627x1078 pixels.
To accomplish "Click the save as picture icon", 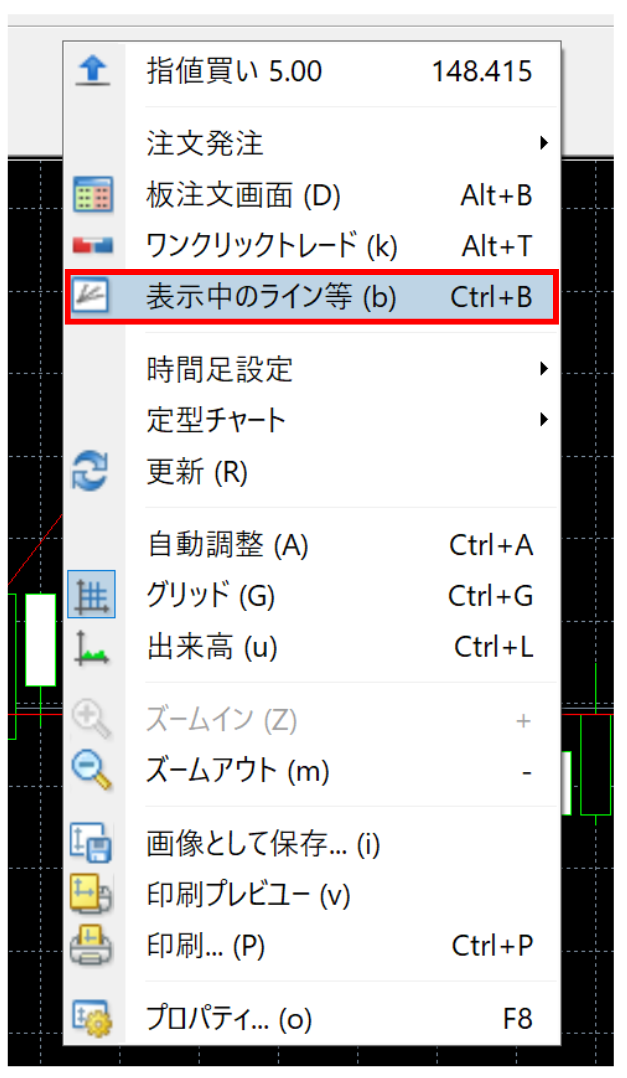I will (x=91, y=843).
